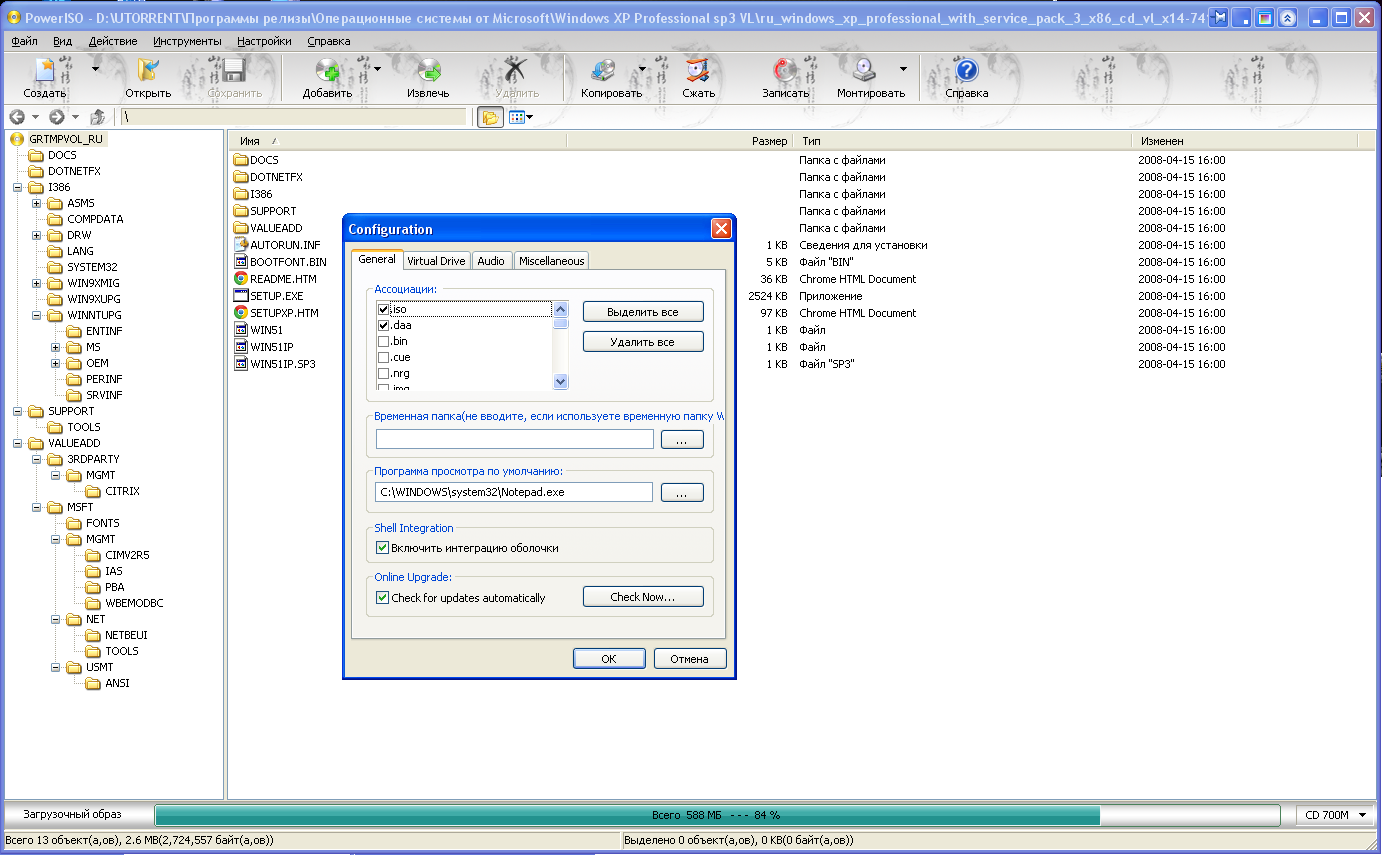Image resolution: width=1382 pixels, height=855 pixels.
Task: Select the AUTORUN.INF file icon
Action: (x=241, y=245)
